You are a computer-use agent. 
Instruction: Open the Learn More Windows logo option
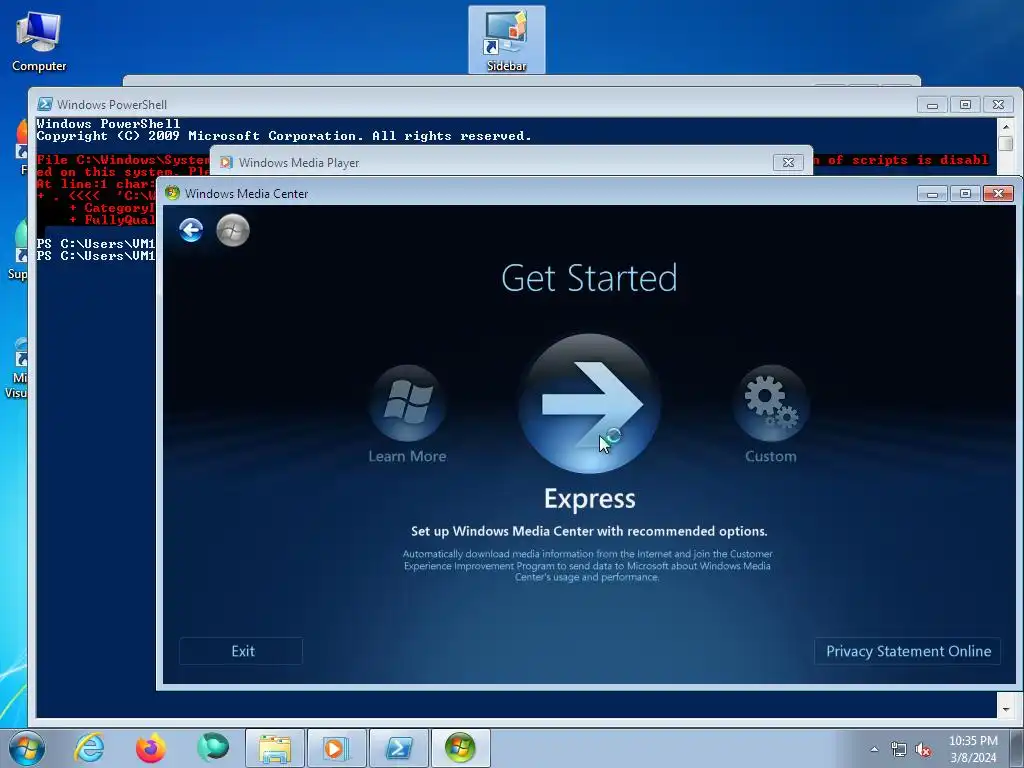point(408,403)
